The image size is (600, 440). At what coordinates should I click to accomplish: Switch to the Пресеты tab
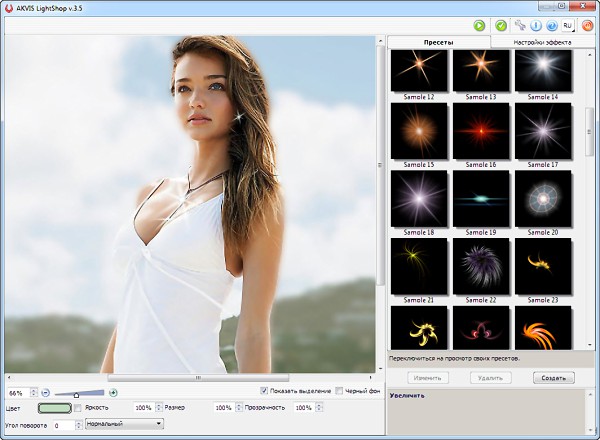click(x=439, y=42)
